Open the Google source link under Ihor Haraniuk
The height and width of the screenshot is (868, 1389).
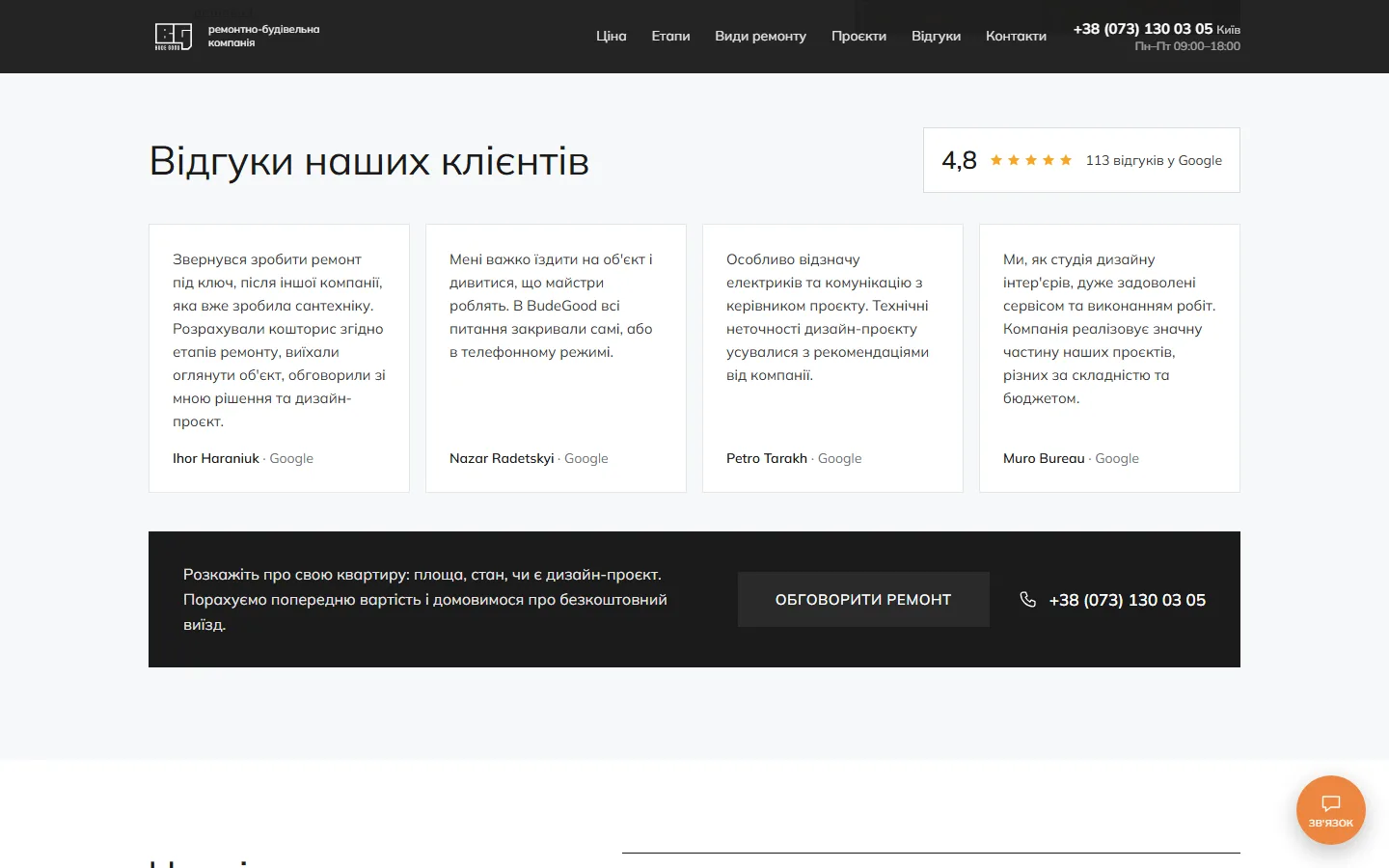(x=291, y=458)
